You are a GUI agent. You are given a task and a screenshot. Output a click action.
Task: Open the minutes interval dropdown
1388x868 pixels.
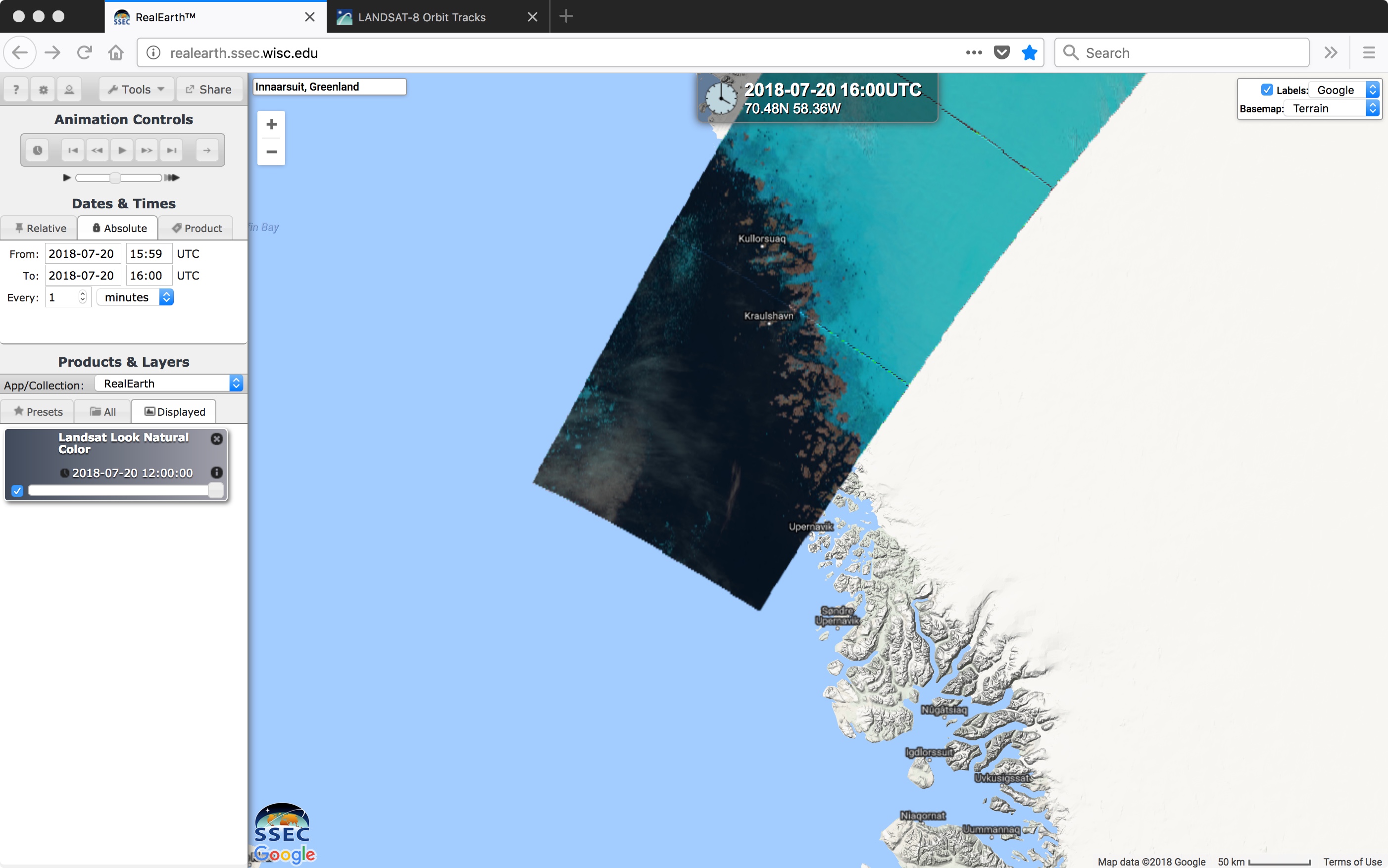tap(136, 297)
